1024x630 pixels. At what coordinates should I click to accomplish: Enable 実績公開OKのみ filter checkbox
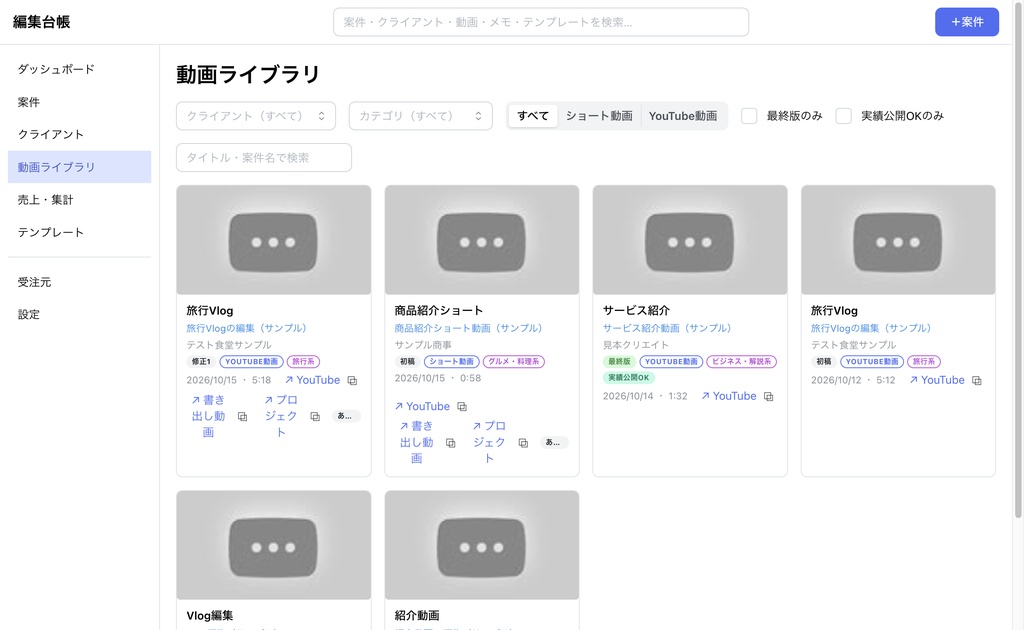click(844, 116)
